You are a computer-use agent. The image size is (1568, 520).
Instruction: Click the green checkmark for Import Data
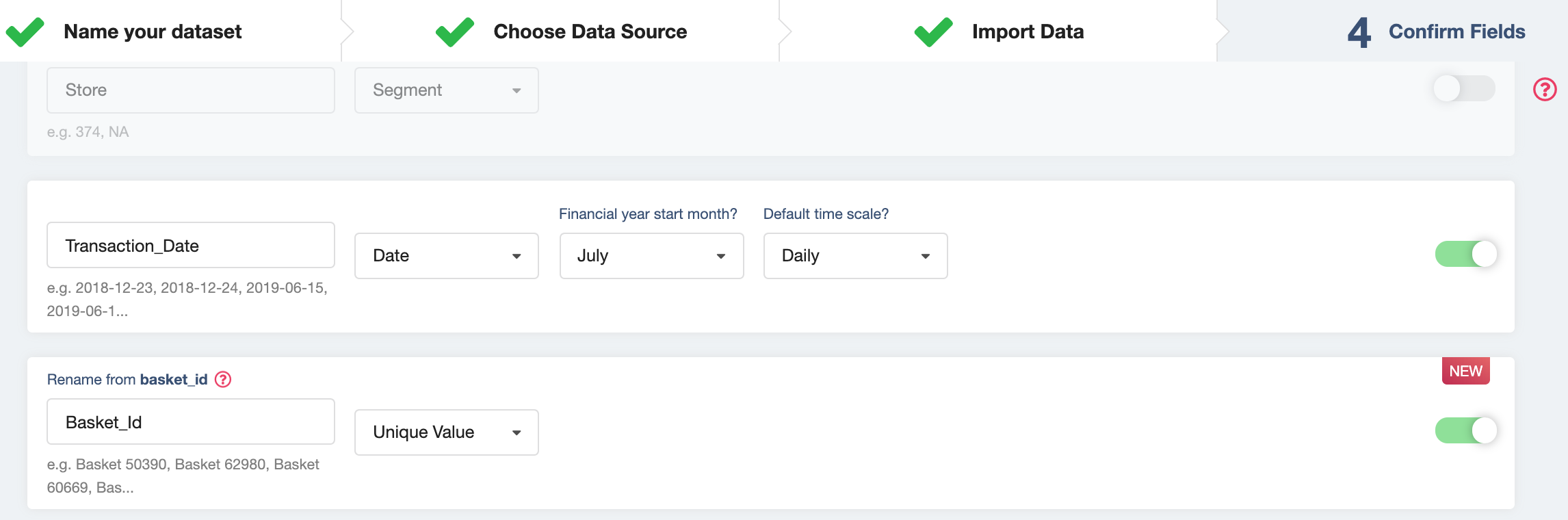coord(933,32)
